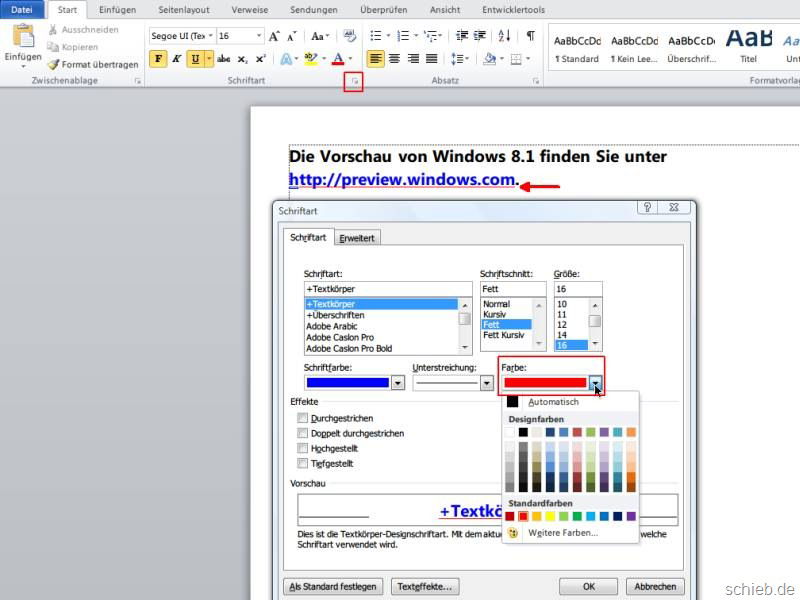Open the line spacing dropdown

pyautogui.click(x=460, y=59)
